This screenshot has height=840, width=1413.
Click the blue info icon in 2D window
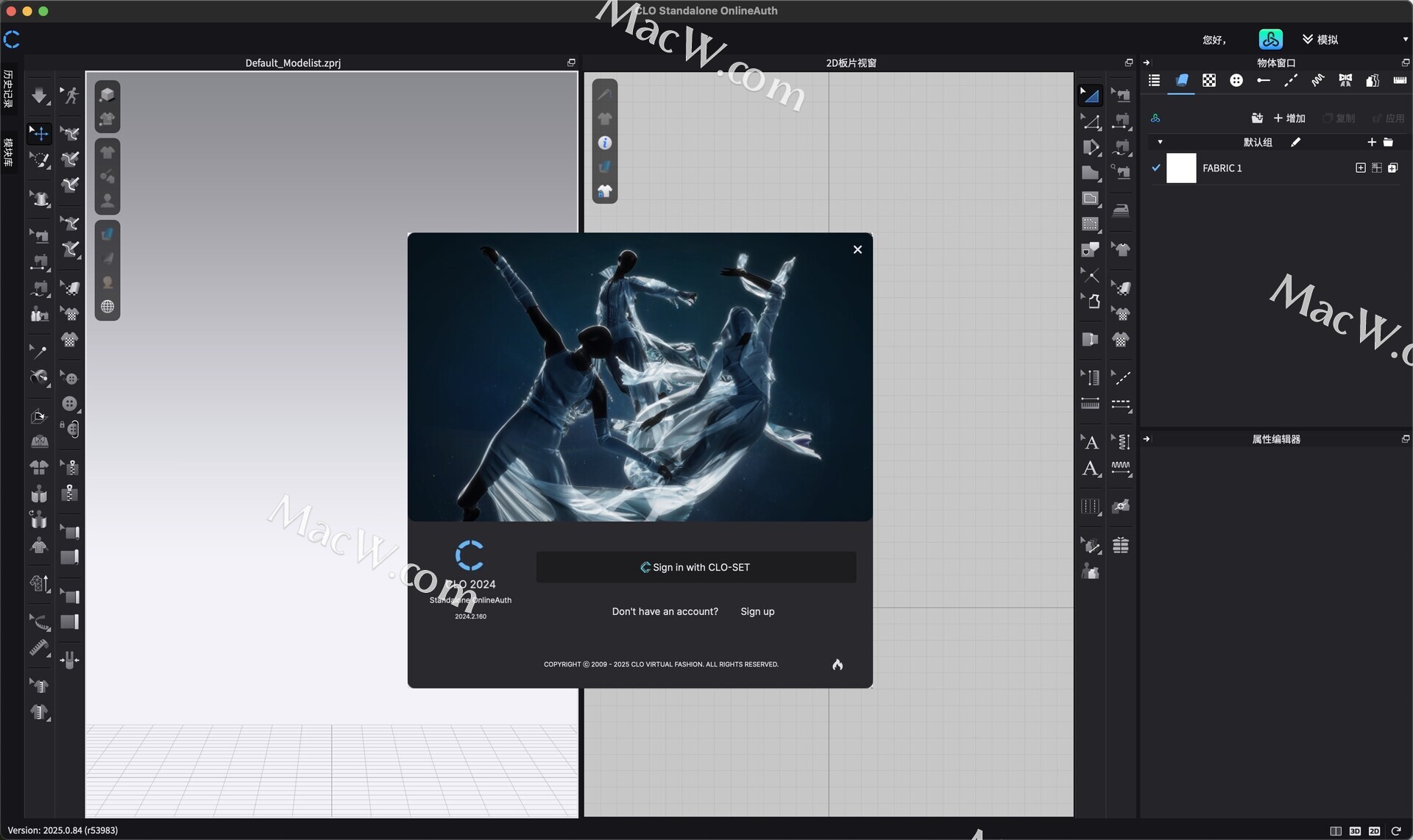pyautogui.click(x=605, y=143)
